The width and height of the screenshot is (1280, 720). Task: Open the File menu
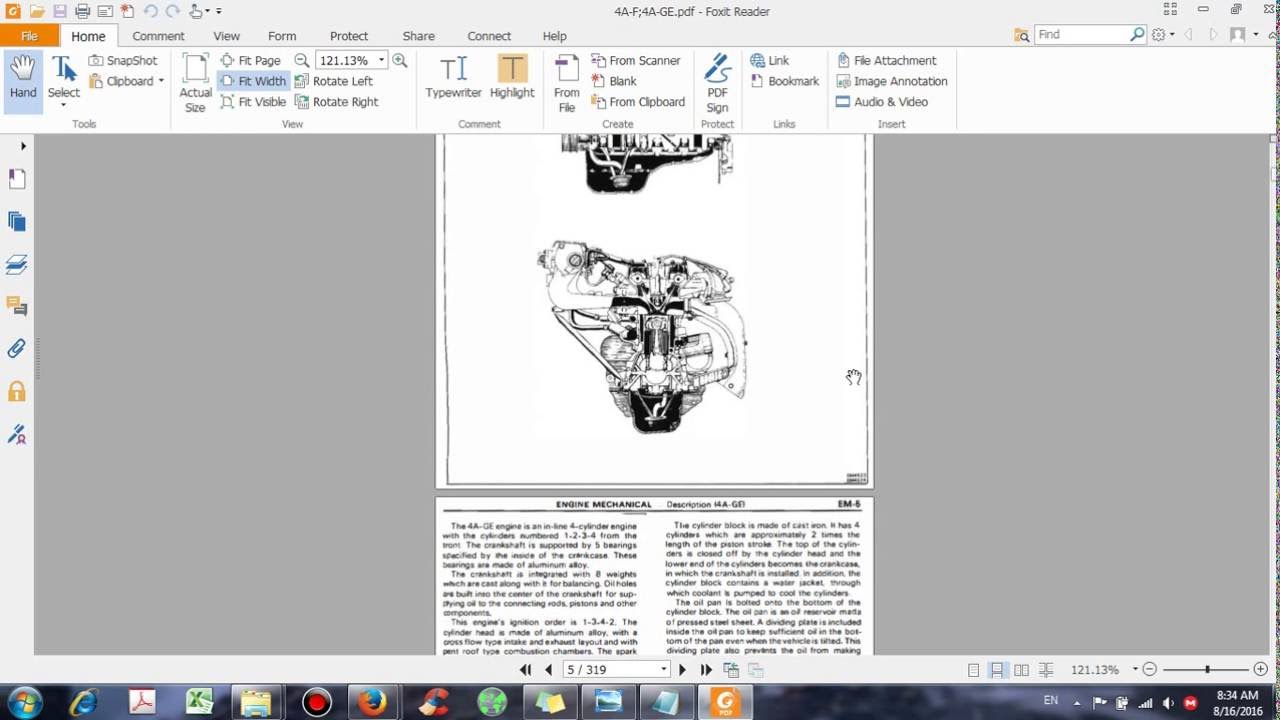(29, 35)
